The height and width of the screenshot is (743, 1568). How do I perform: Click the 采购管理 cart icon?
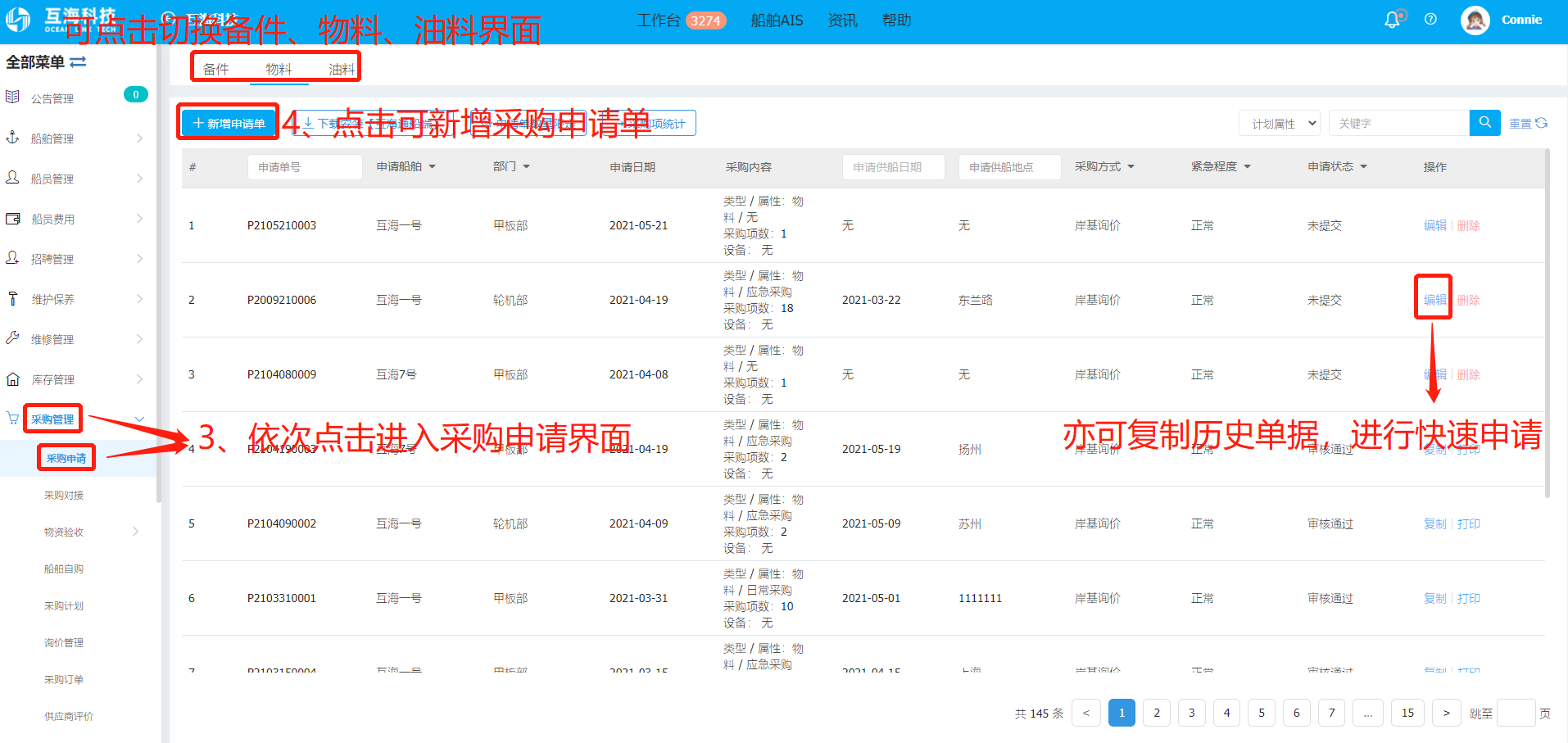pos(12,419)
